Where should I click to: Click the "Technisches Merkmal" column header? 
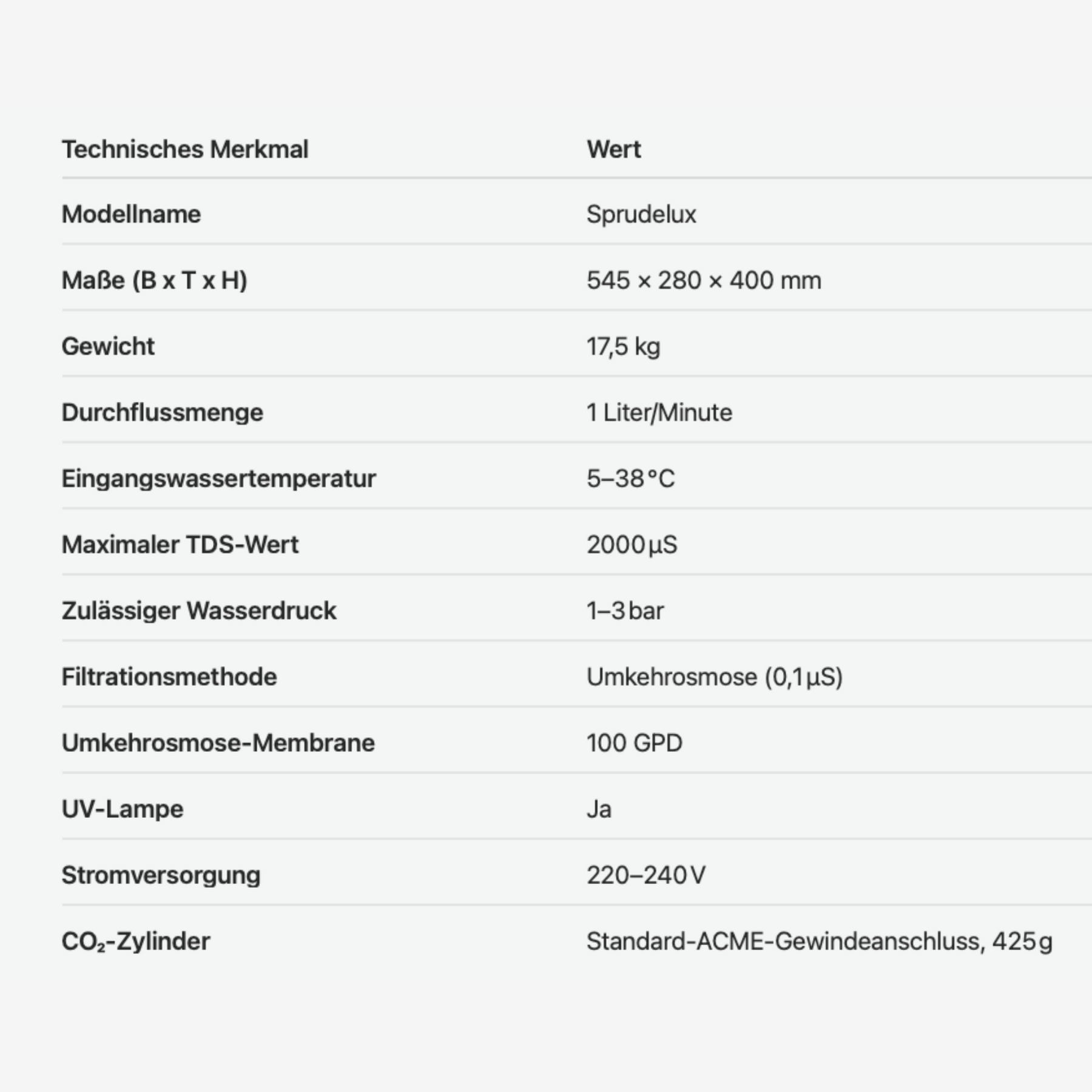click(185, 149)
